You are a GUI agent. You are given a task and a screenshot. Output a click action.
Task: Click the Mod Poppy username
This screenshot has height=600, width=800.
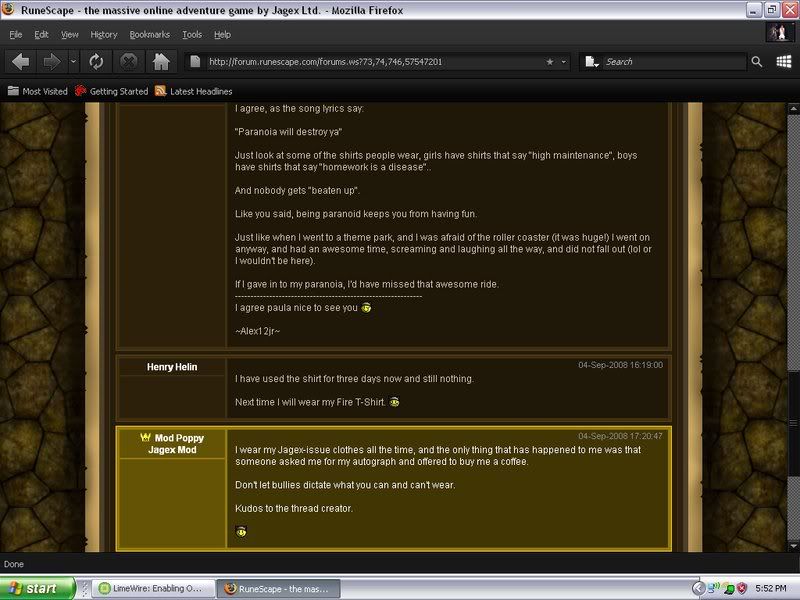[x=179, y=438]
